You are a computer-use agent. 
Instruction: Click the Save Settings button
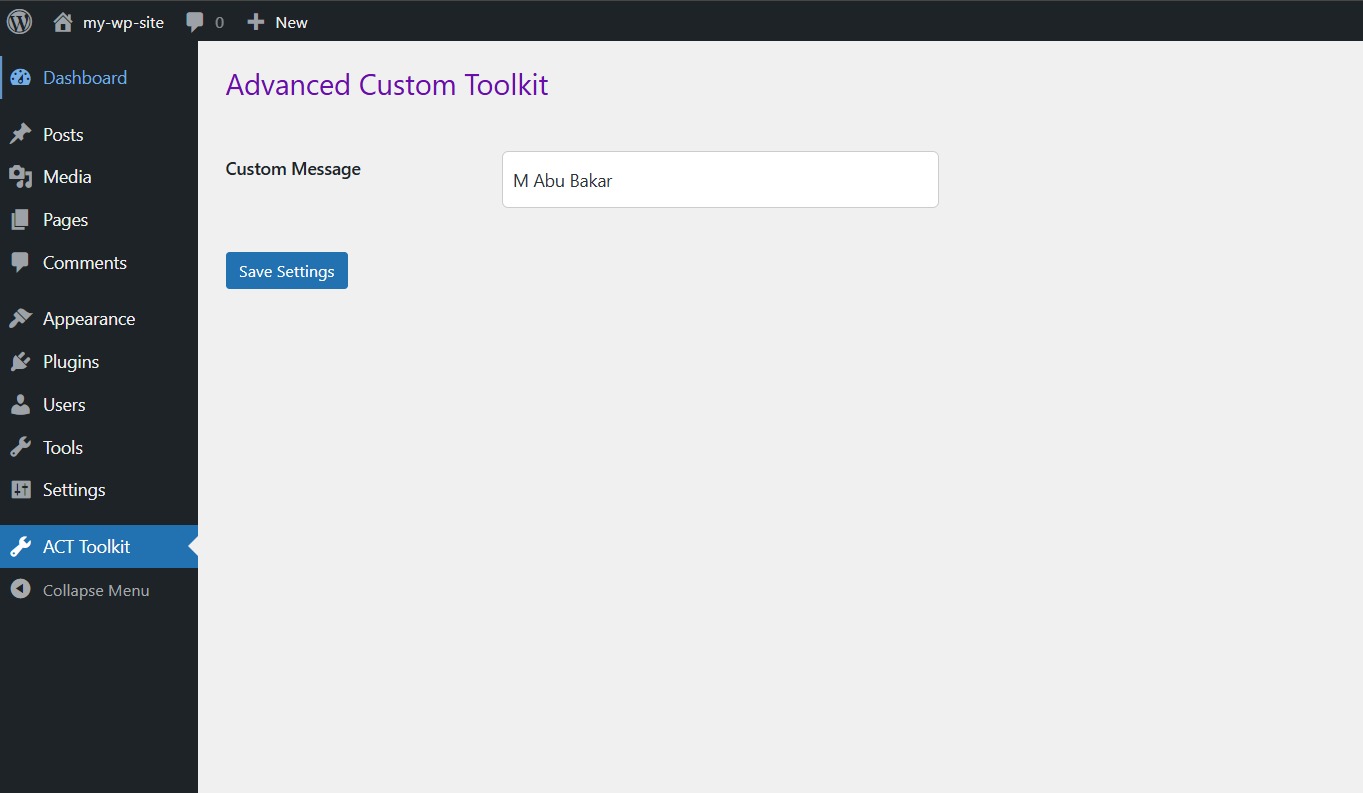[x=287, y=271]
